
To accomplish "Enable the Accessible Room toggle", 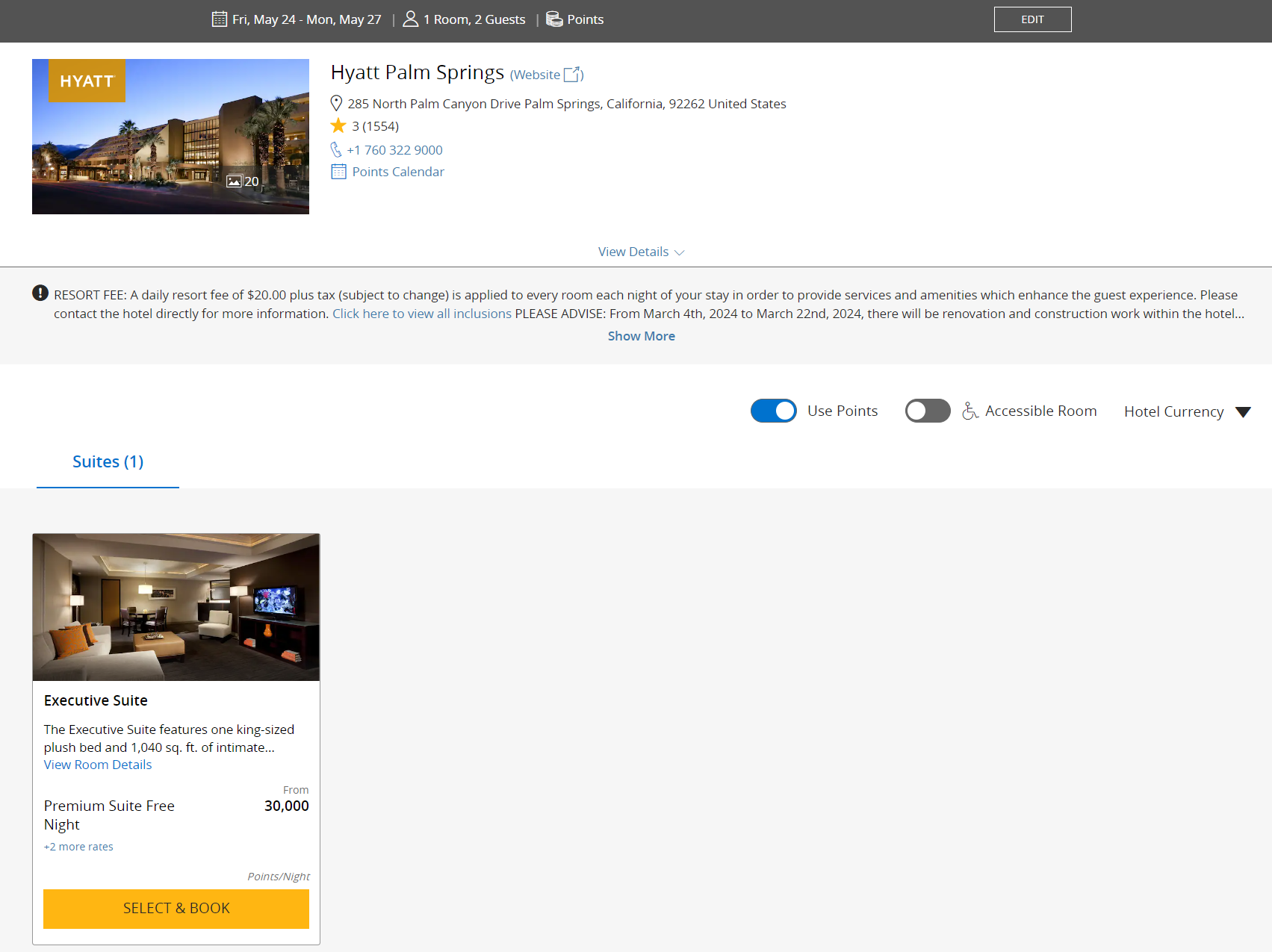I will 927,411.
